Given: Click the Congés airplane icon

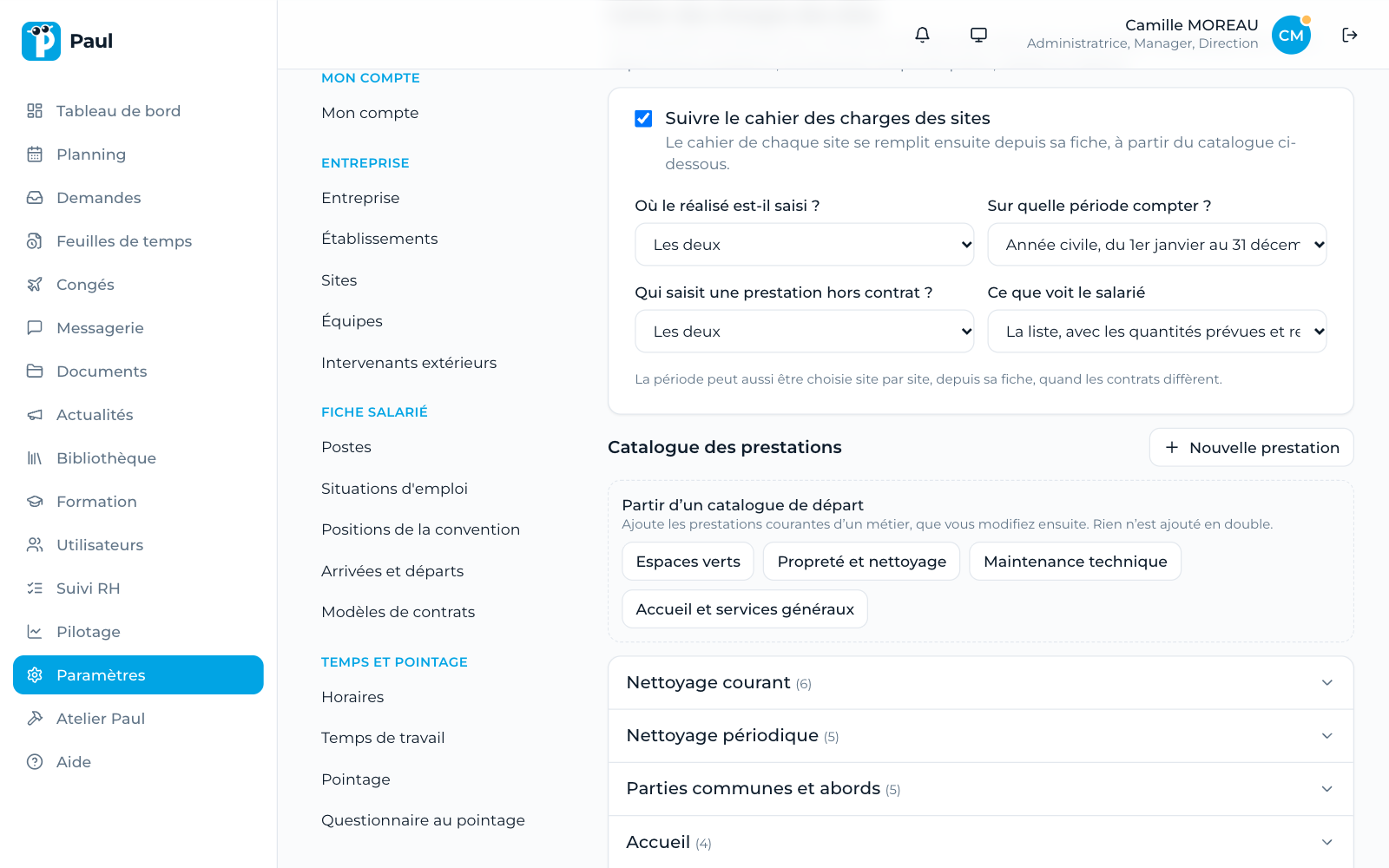Looking at the screenshot, I should 35,285.
